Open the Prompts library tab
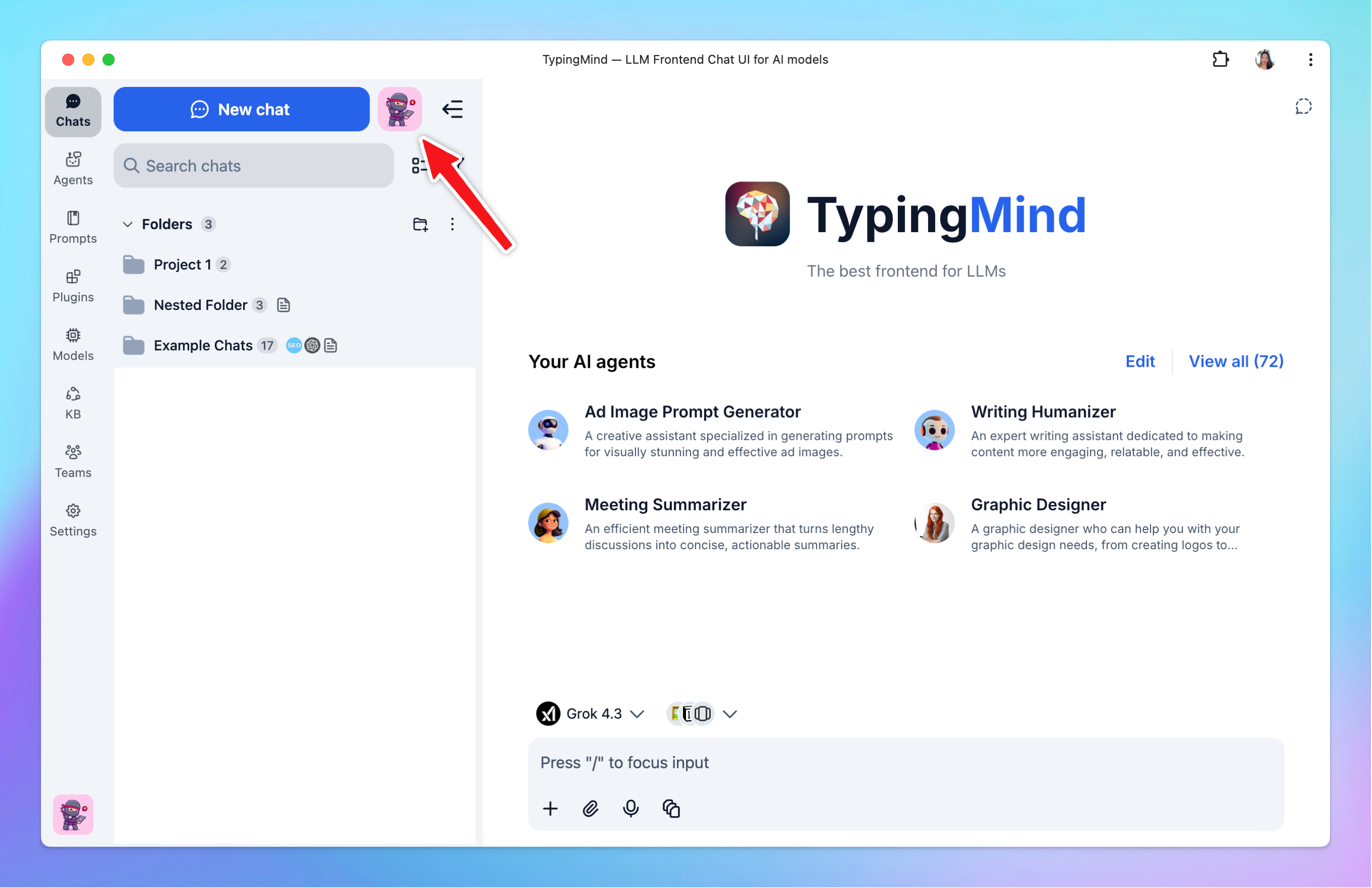This screenshot has width=1372, height=888. (x=73, y=228)
